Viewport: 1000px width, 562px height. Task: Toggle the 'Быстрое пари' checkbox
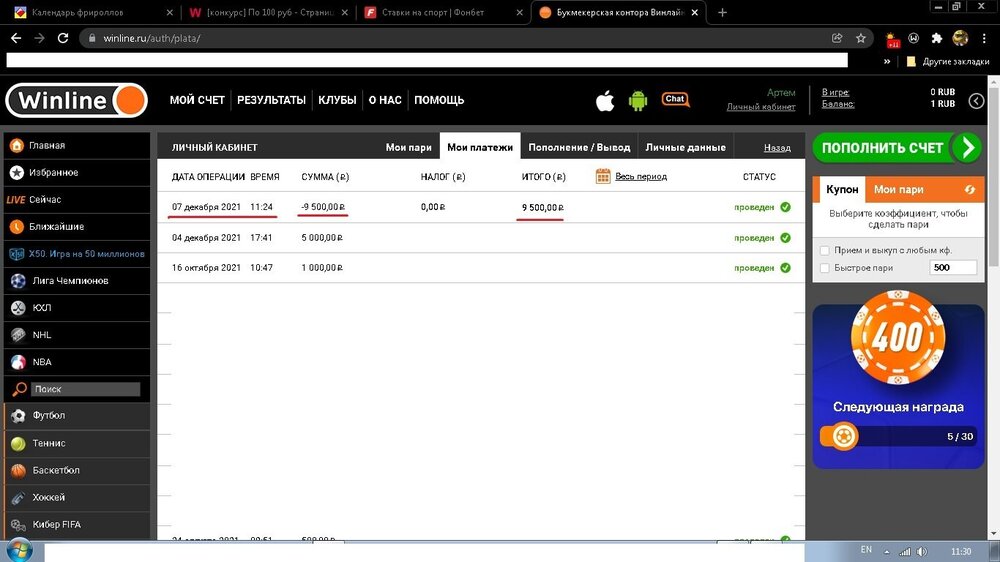pos(824,268)
